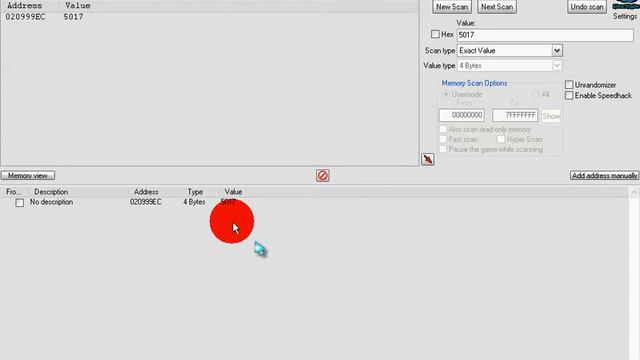Select All memory radio option
The height and width of the screenshot is (360, 640).
(536, 94)
